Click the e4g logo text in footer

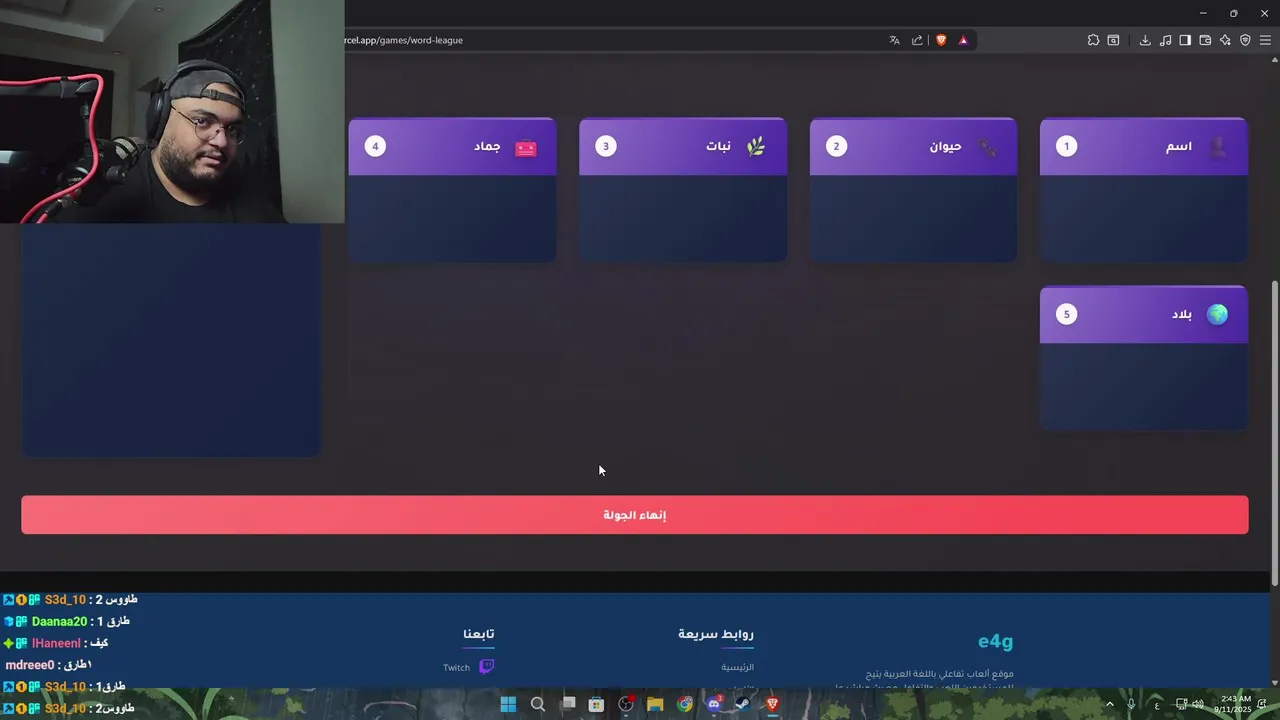pos(995,641)
